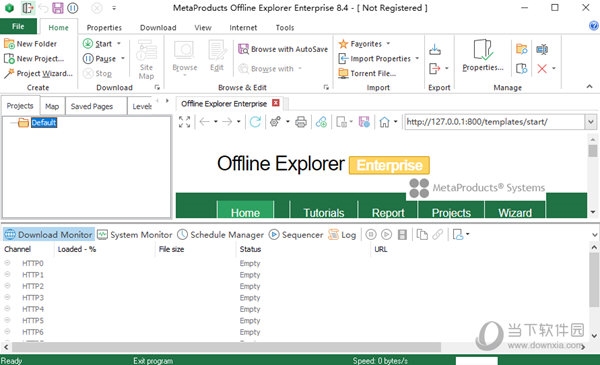Open the Site Map
Image resolution: width=600 pixels, height=365 pixels.
point(146,60)
